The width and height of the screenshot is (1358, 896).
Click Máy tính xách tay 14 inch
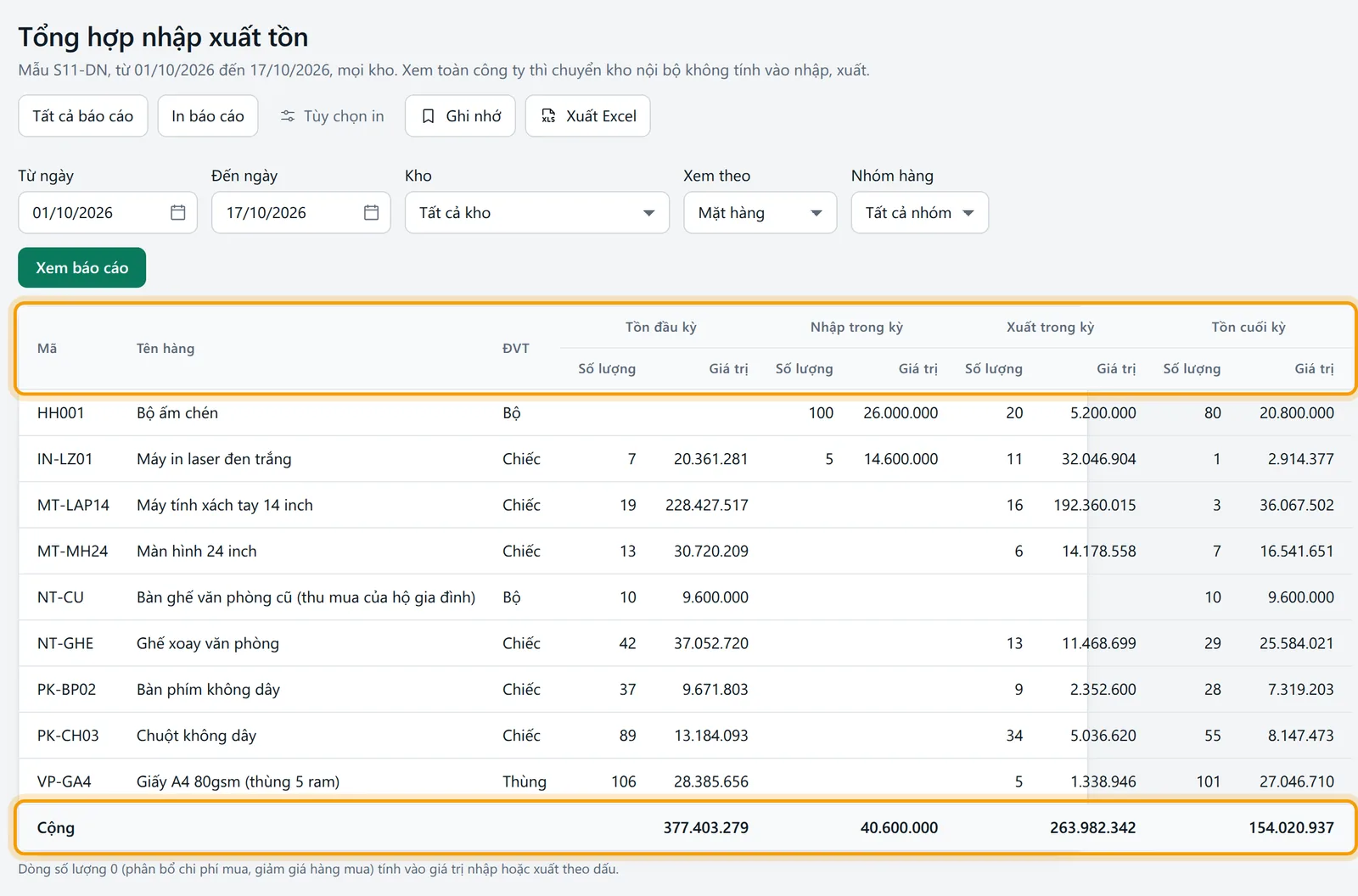point(225,505)
